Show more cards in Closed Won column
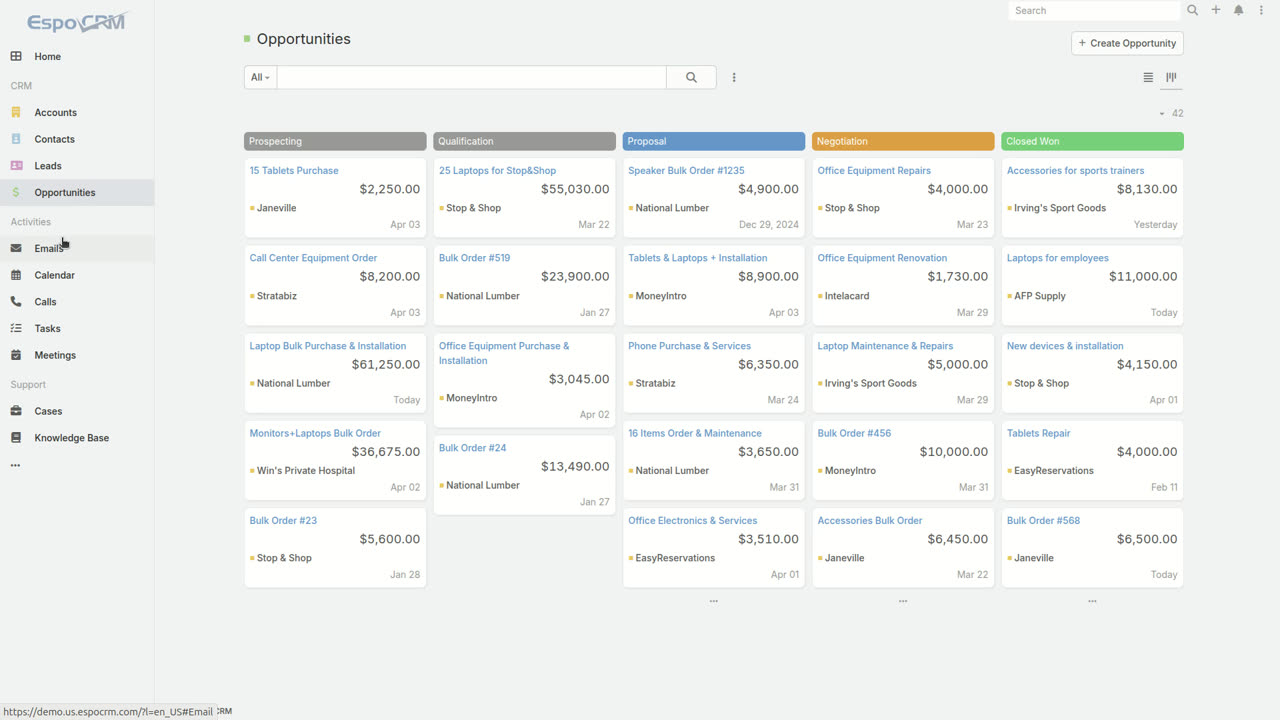Viewport: 1280px width, 720px height. coord(1092,601)
